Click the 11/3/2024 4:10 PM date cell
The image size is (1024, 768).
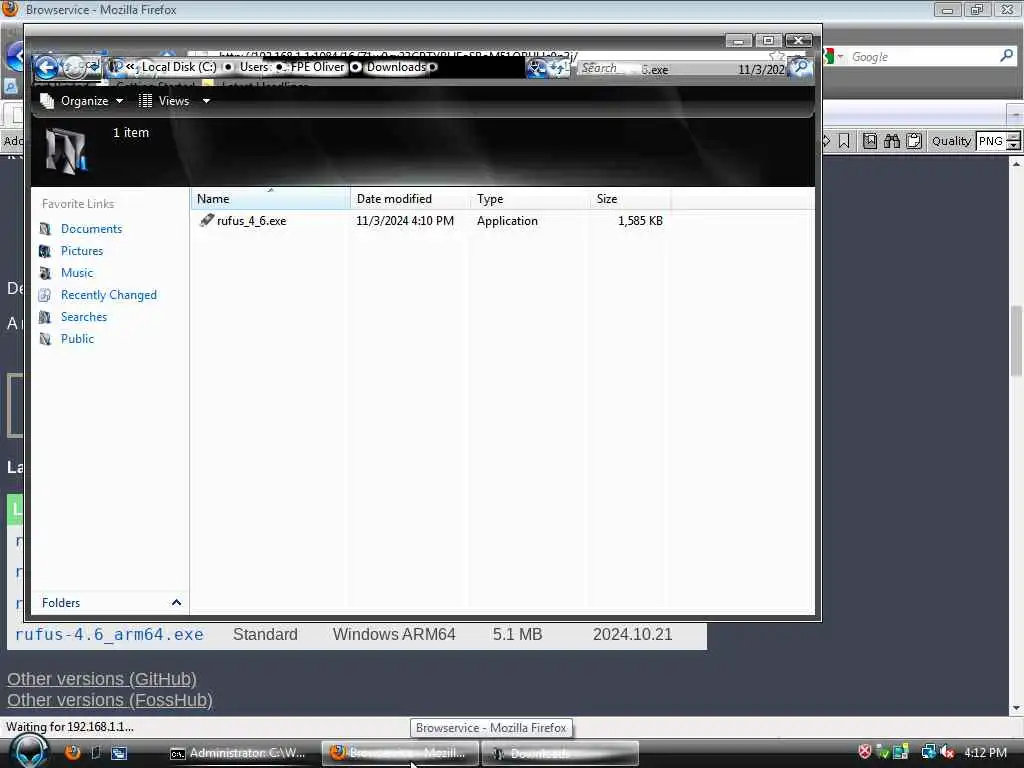pyautogui.click(x=405, y=221)
